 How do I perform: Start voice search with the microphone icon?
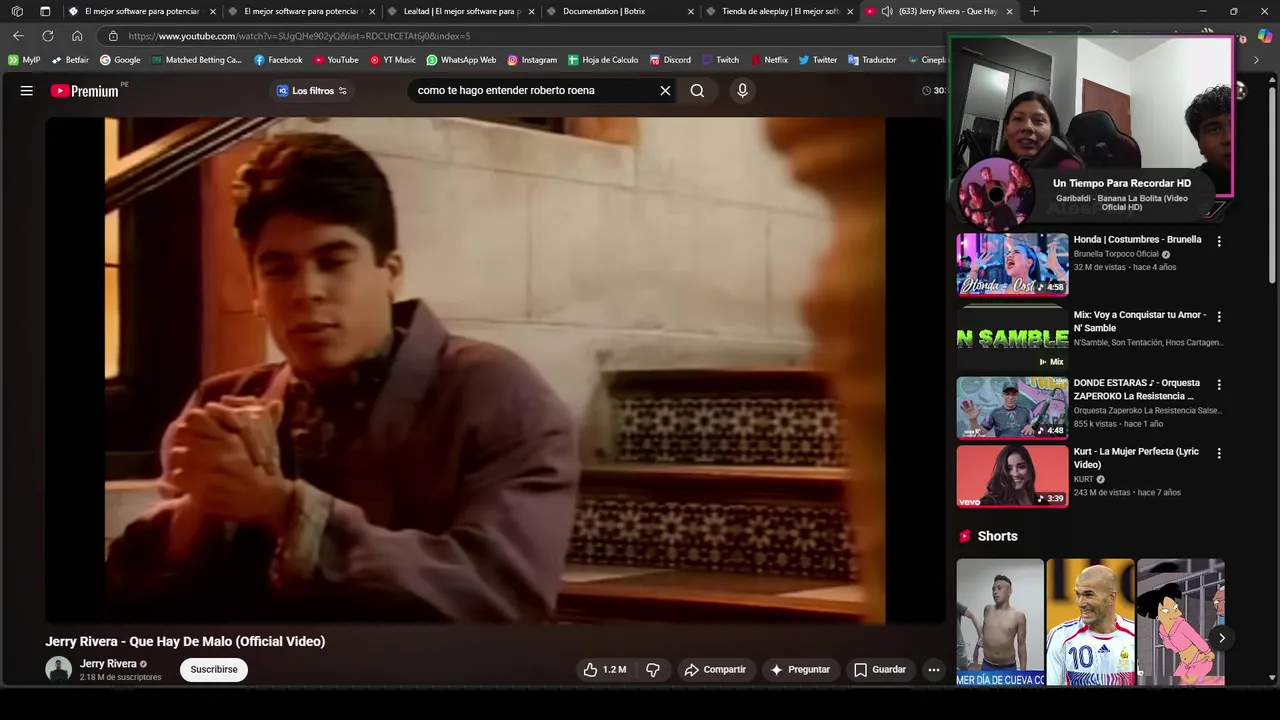742,90
